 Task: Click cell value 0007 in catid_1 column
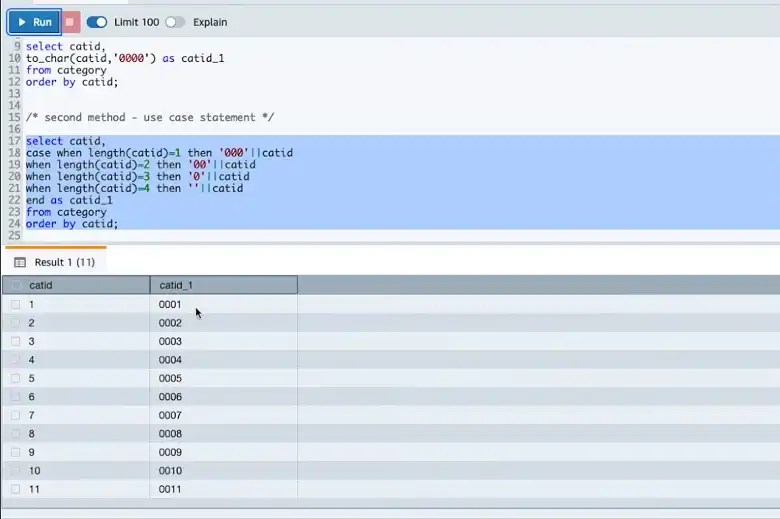coord(170,415)
